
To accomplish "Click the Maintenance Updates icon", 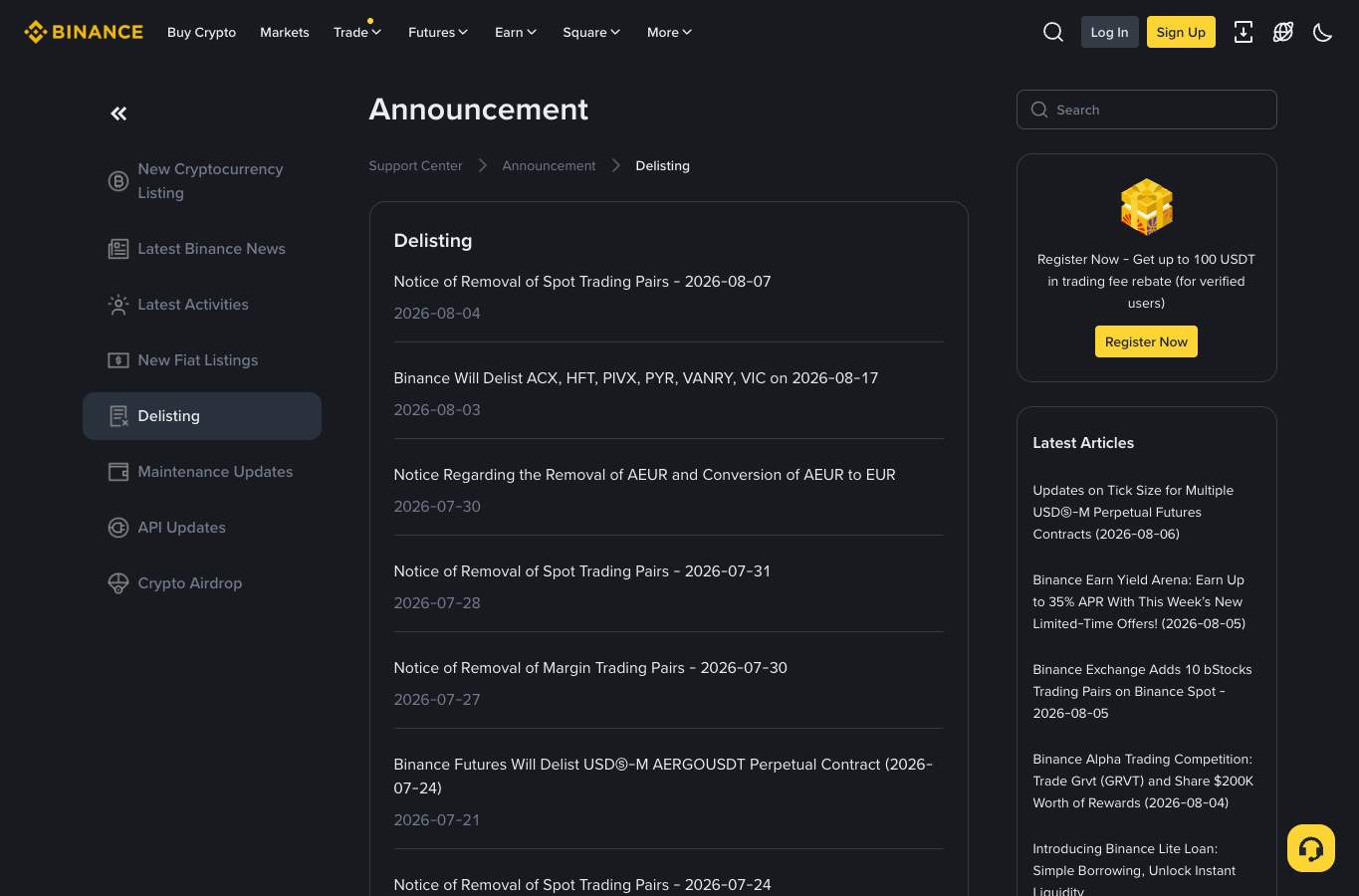I will (x=118, y=472).
